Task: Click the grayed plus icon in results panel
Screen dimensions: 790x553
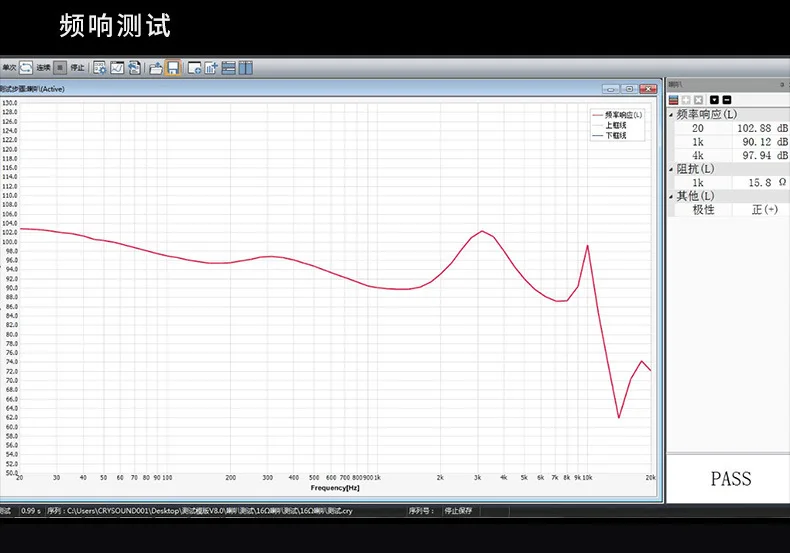Action: [686, 100]
